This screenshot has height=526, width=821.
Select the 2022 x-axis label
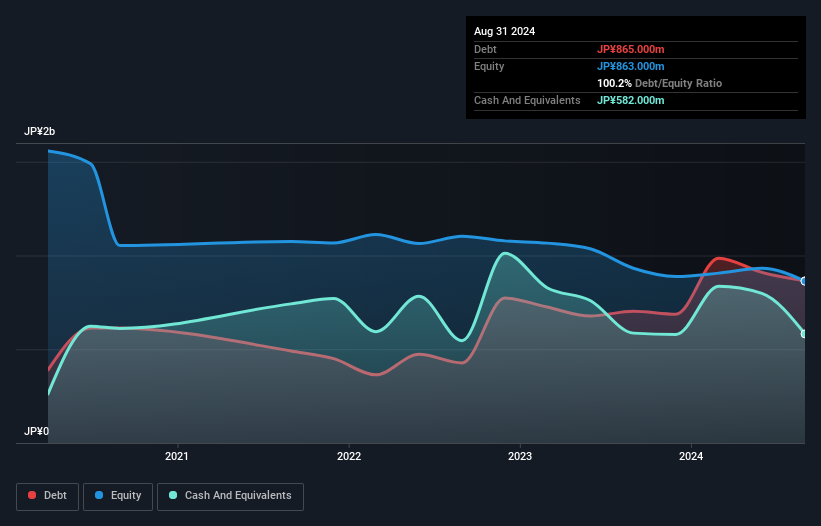[349, 456]
